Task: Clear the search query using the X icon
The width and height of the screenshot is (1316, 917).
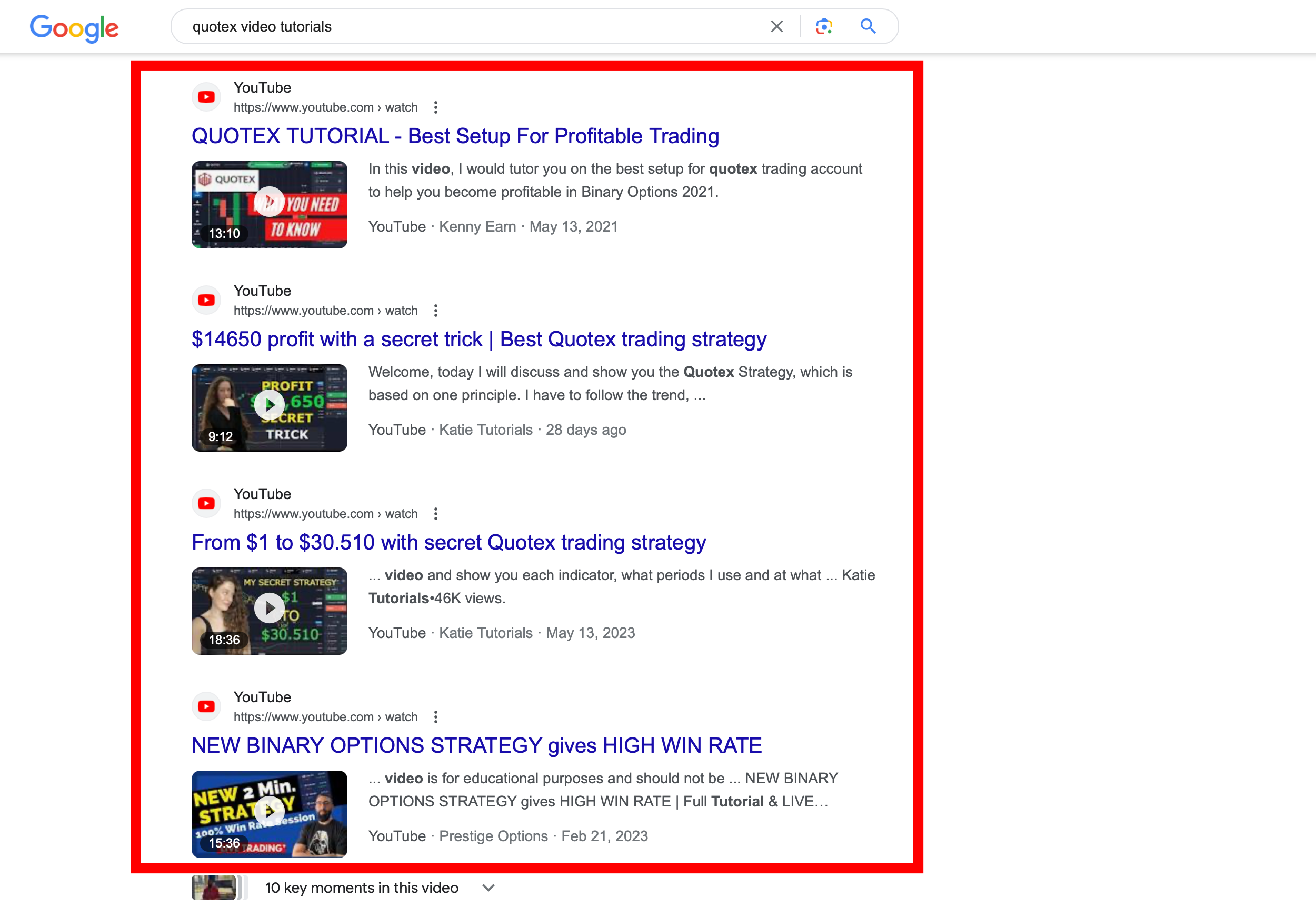Action: [x=776, y=26]
